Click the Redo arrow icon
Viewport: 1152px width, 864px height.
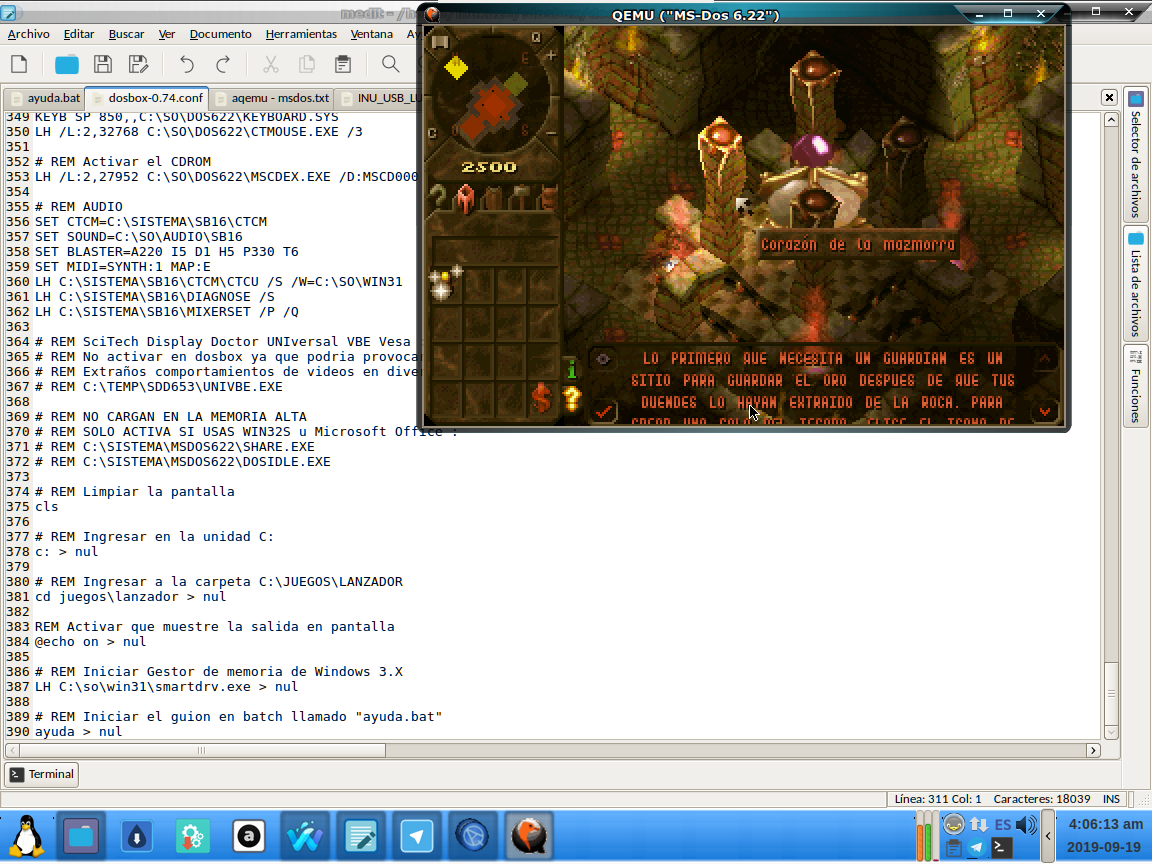click(x=223, y=65)
